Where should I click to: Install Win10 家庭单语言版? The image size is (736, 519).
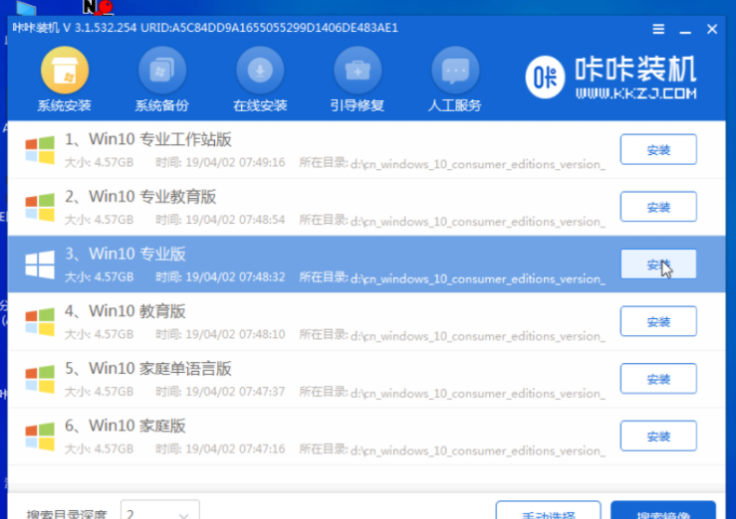tap(658, 379)
